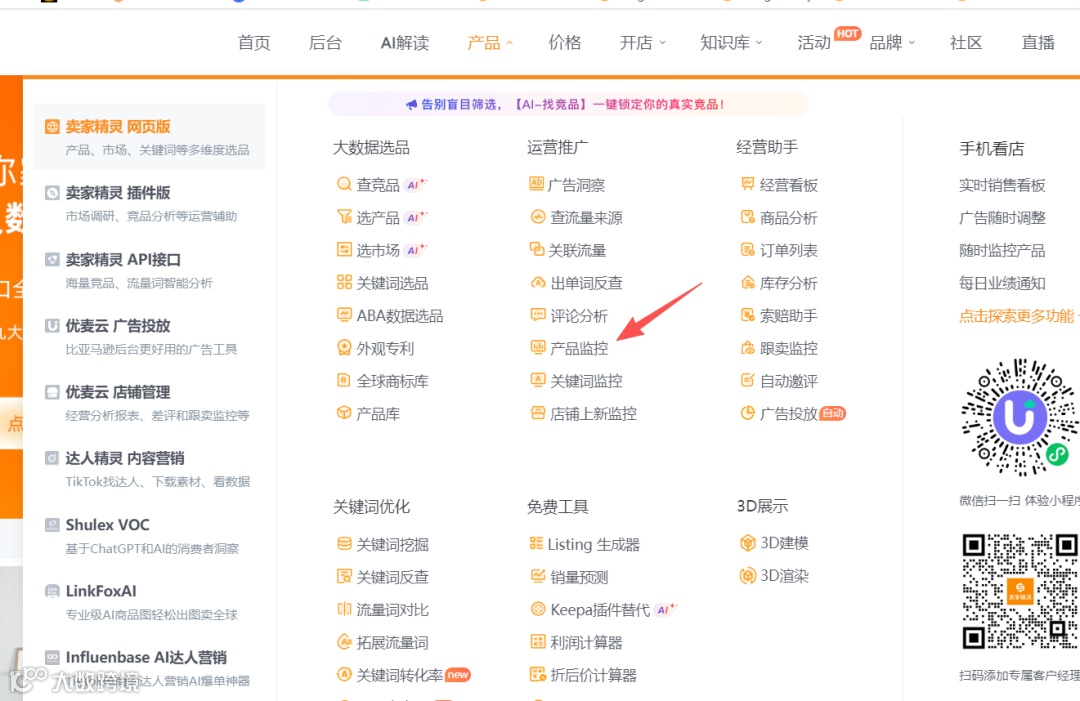Click the 关联流量 icon
This screenshot has width=1080, height=701.
537,249
